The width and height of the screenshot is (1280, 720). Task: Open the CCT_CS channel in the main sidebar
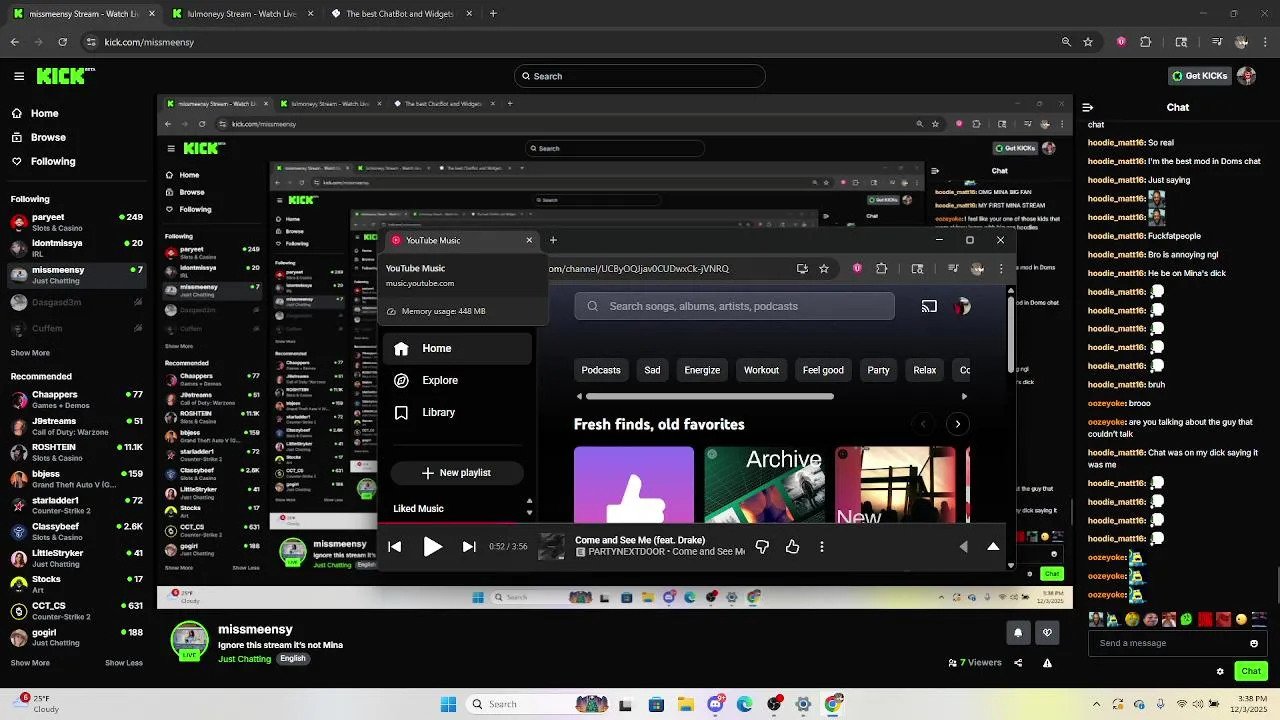tap(77, 610)
